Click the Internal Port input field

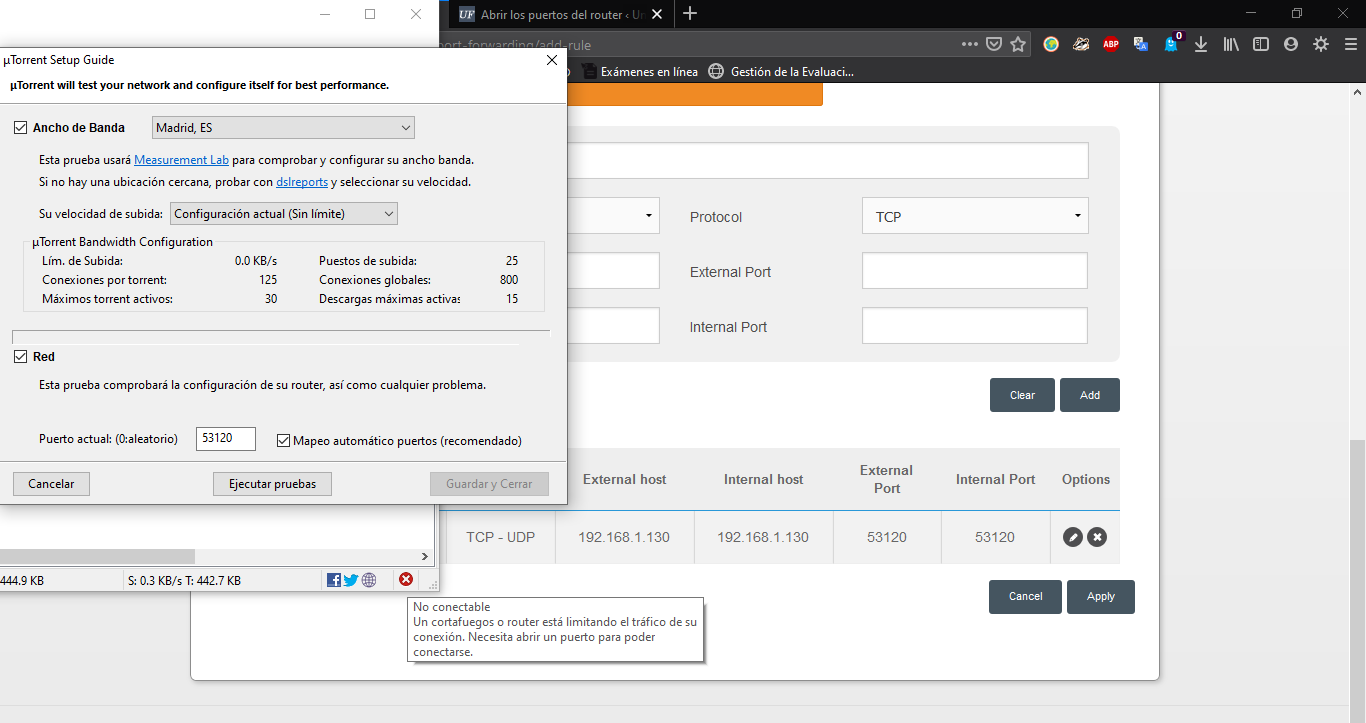975,326
